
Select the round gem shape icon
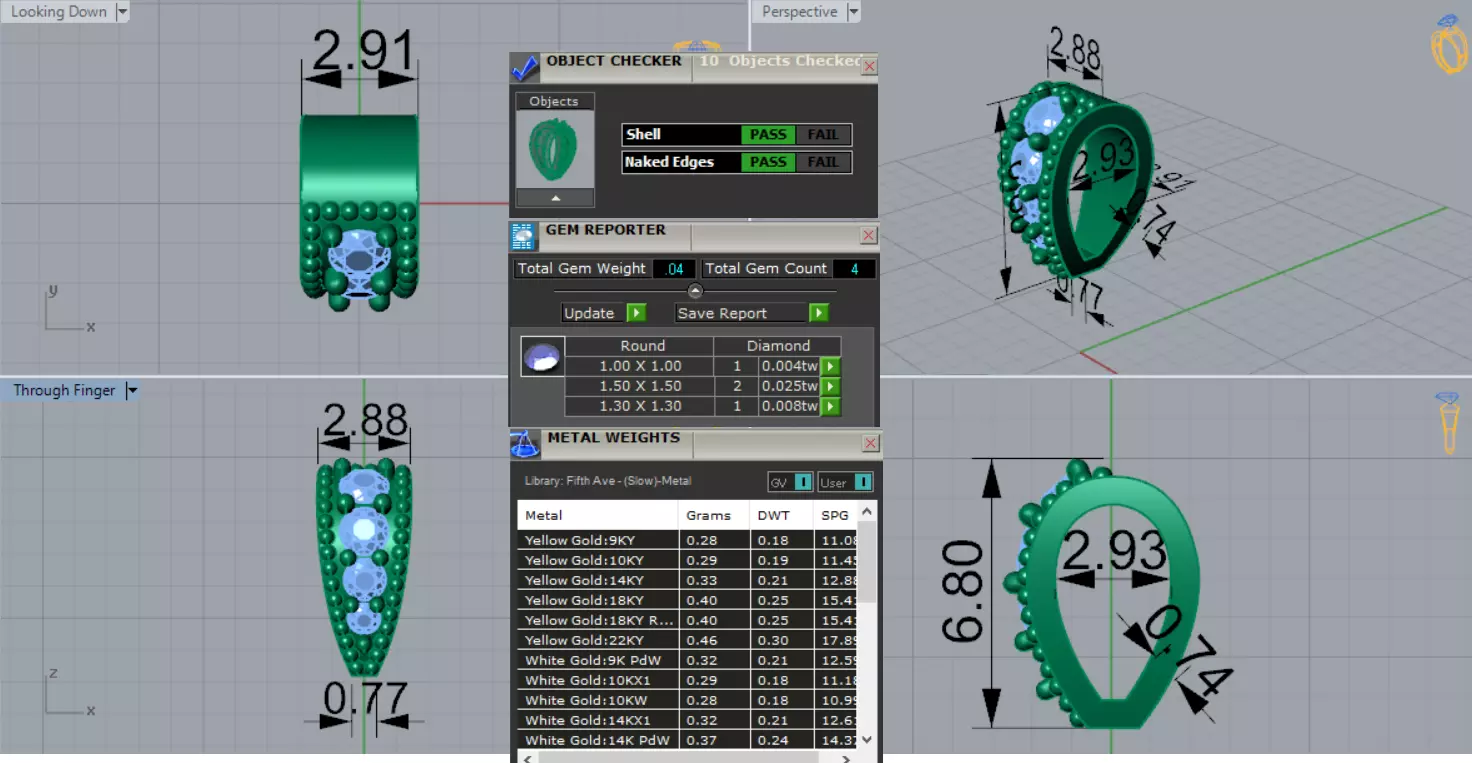coord(542,356)
